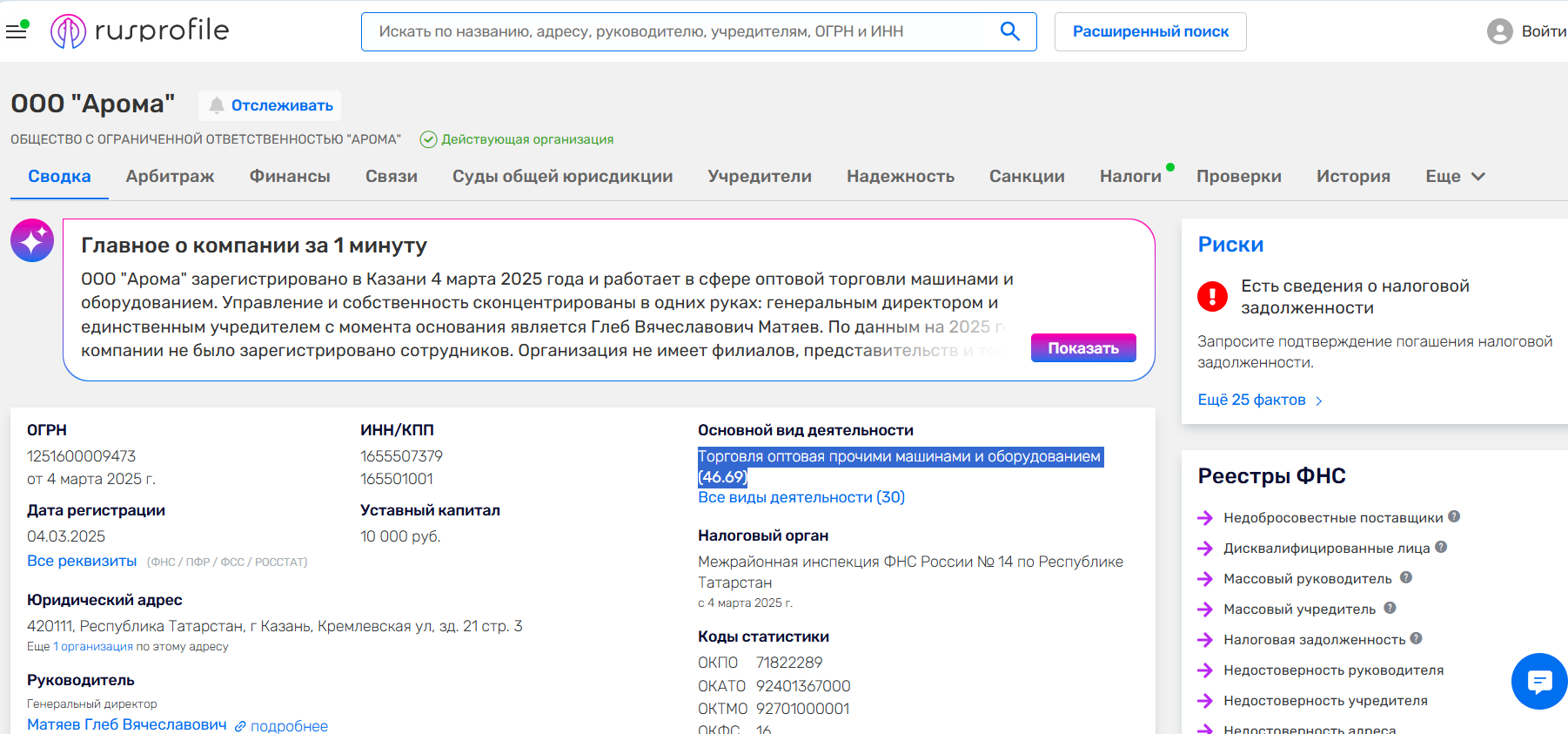This screenshot has height=734, width=1568.
Task: Open the История tab
Action: [1353, 176]
